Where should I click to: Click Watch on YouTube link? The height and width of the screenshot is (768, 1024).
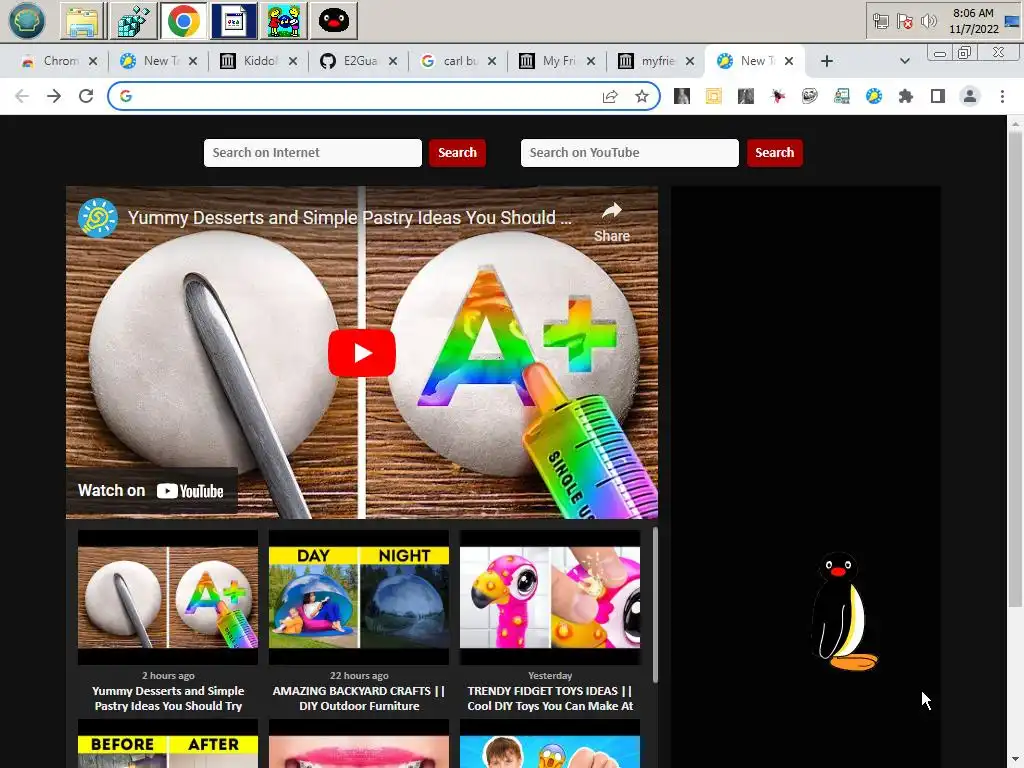click(x=151, y=491)
